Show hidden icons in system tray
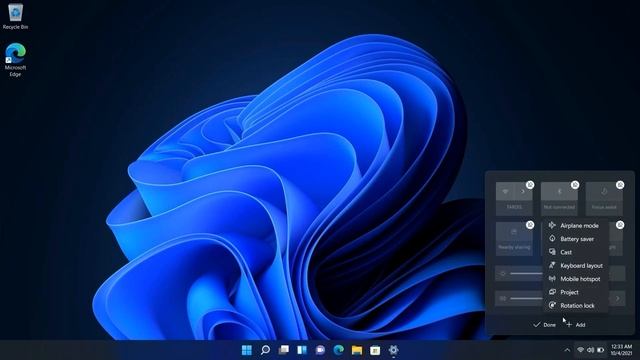Screen dimensions: 640x360 click(x=567, y=350)
